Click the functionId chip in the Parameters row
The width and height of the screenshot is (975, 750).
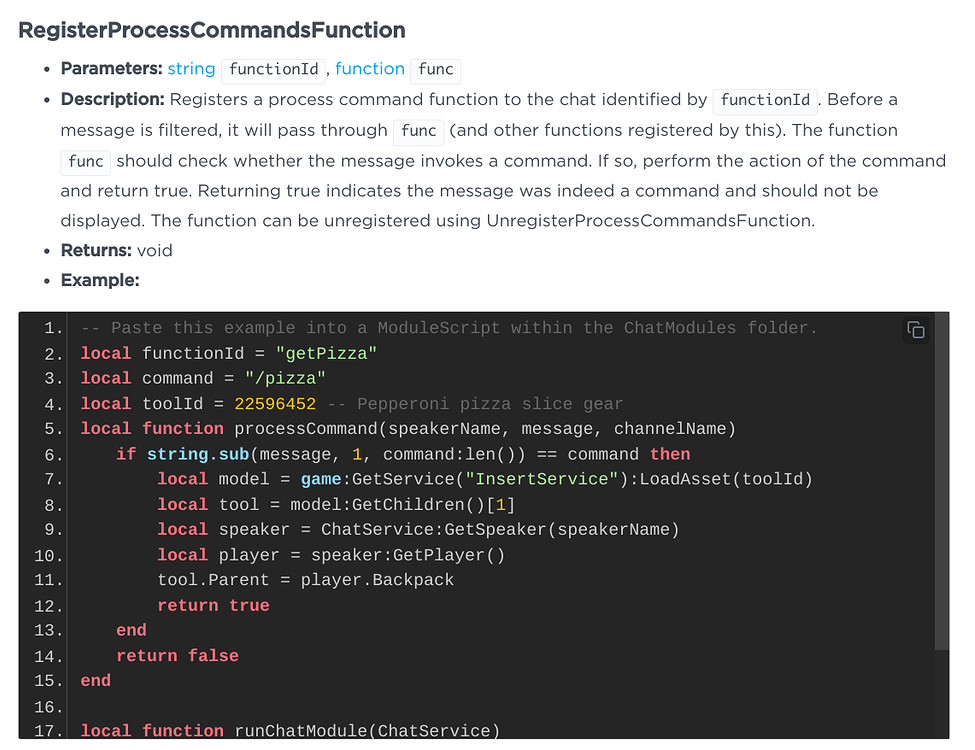click(x=273, y=70)
